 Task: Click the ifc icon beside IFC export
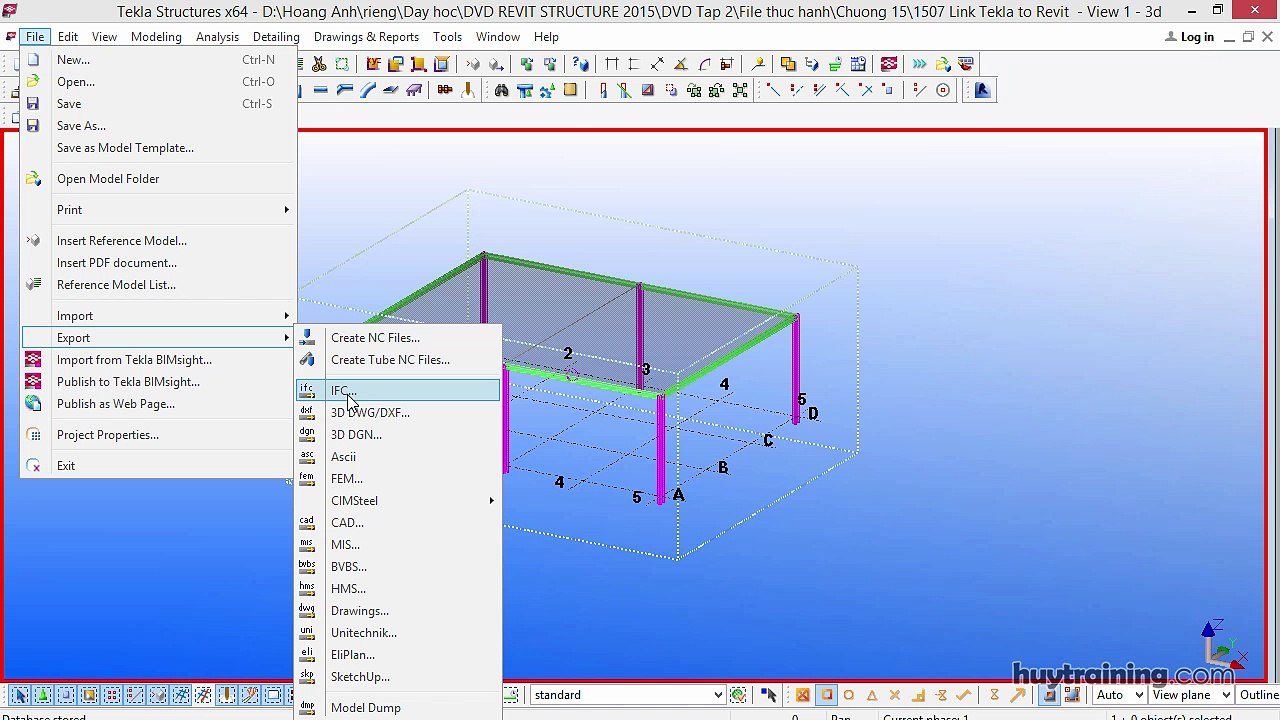307,390
